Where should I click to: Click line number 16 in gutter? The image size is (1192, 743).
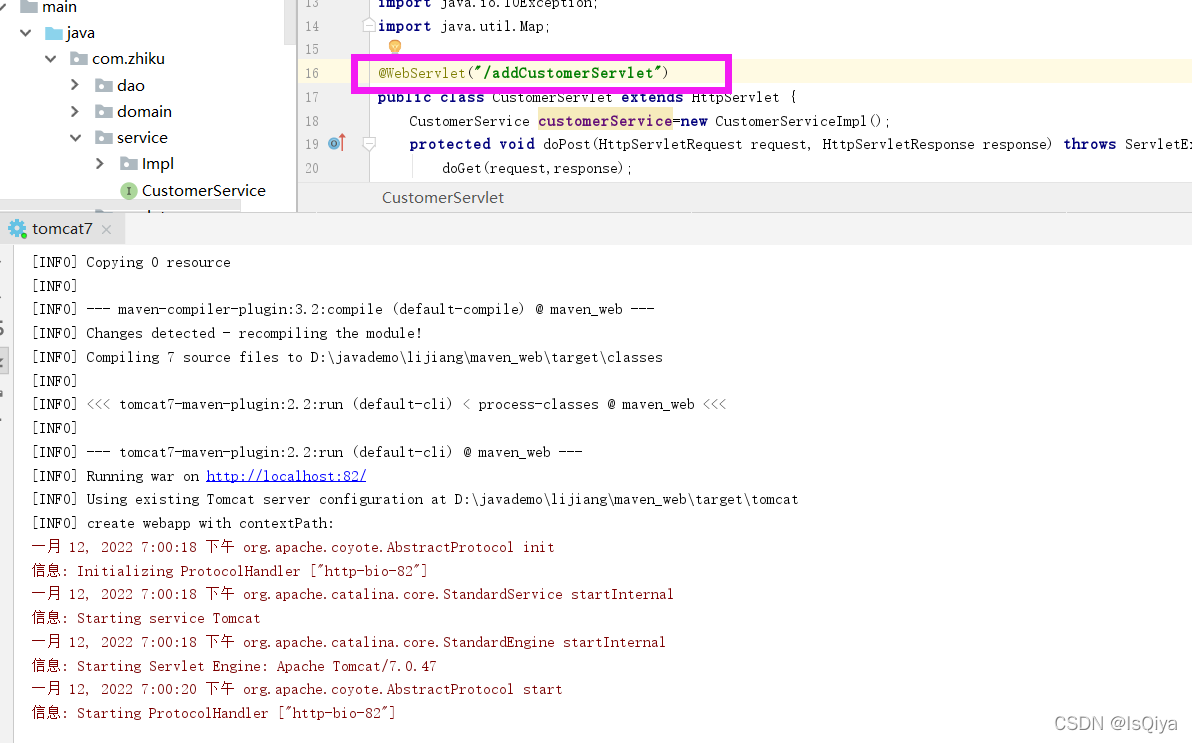click(x=312, y=73)
